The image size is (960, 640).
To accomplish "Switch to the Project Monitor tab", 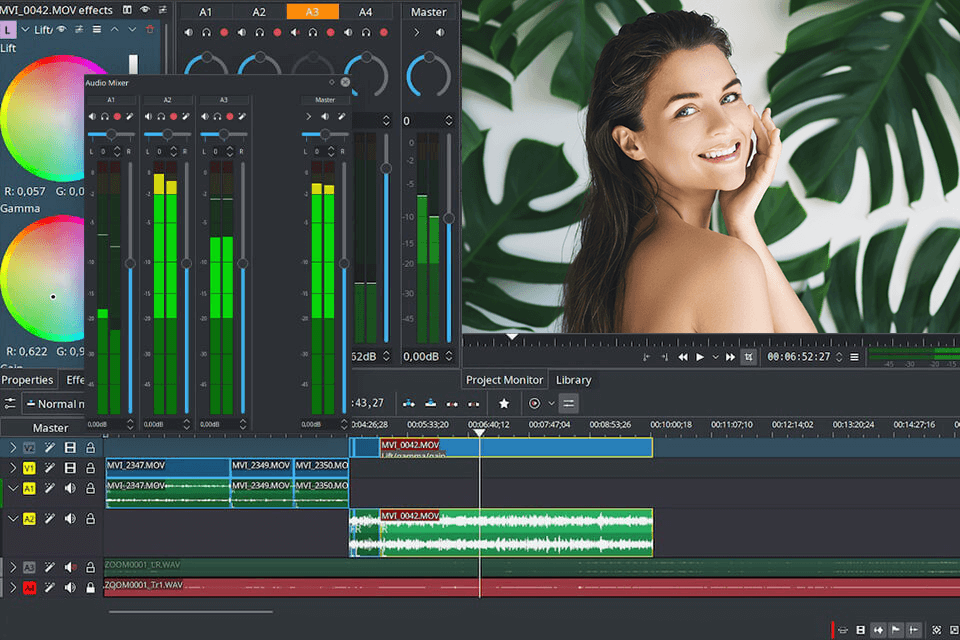I will (504, 380).
